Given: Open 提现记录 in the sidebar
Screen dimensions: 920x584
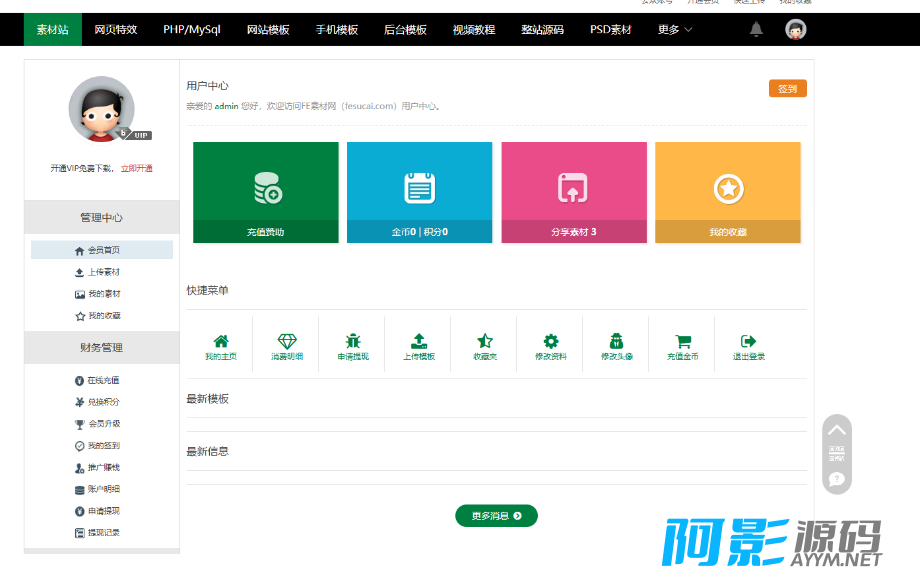Looking at the screenshot, I should tap(97, 533).
